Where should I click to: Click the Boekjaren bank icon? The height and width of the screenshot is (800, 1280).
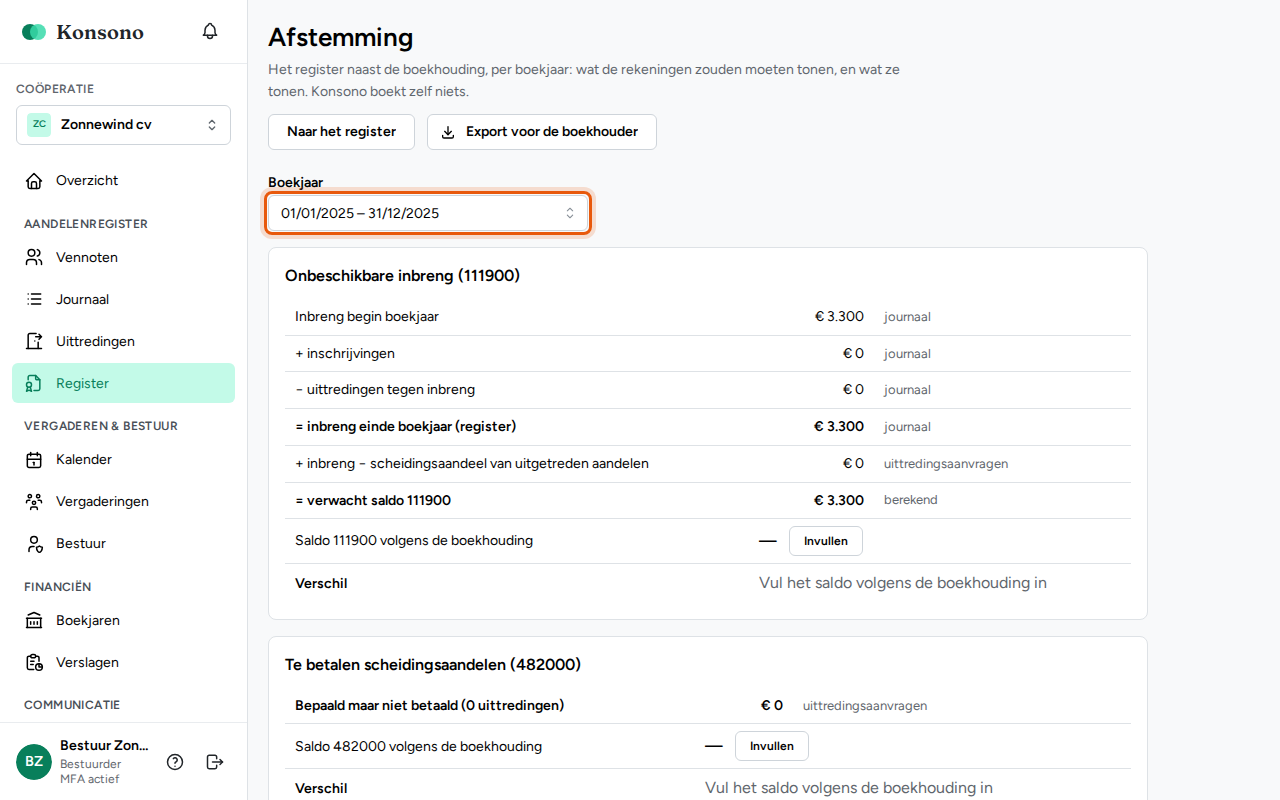pos(34,621)
